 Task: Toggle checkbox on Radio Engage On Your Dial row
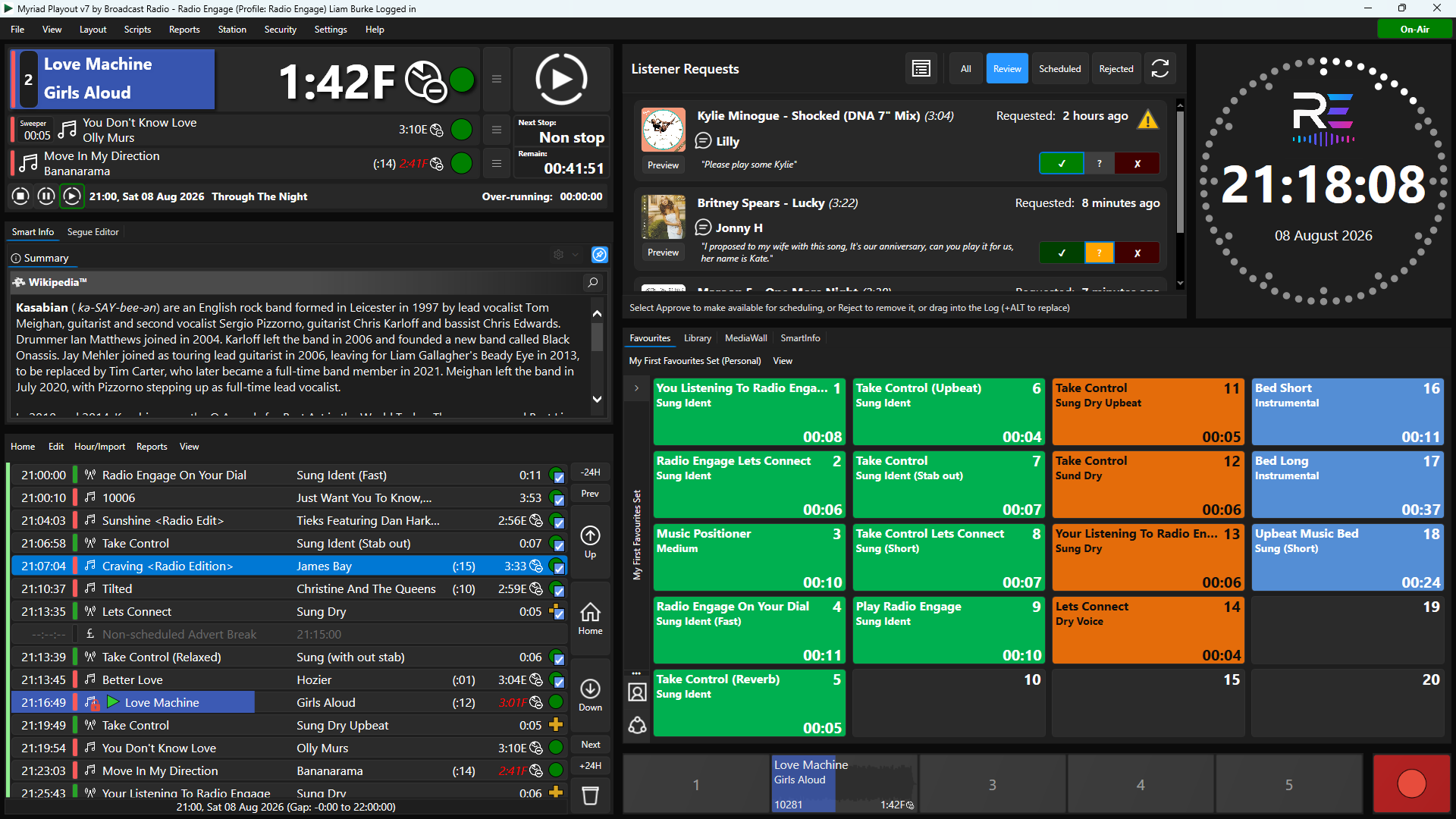pos(558,476)
